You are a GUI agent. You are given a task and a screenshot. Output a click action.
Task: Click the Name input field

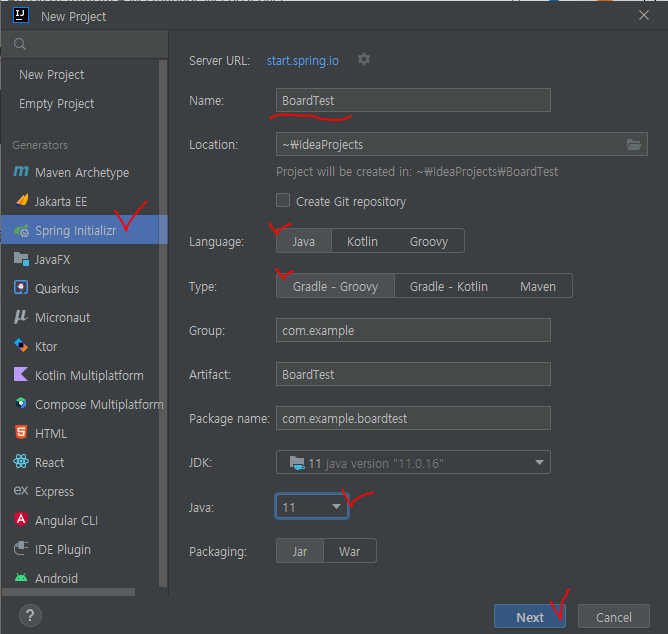point(413,100)
